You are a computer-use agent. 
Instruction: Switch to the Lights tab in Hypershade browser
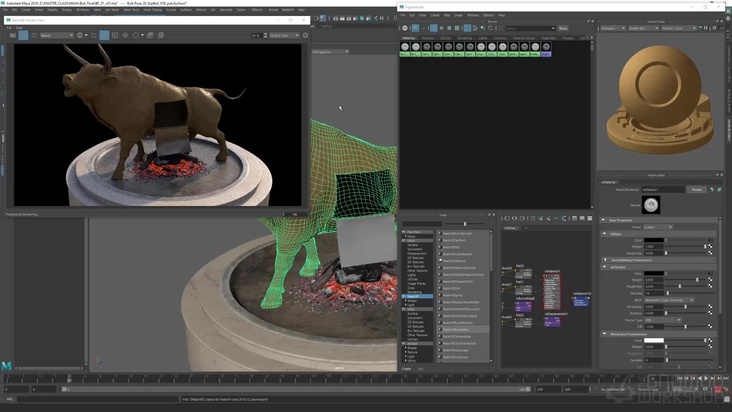(x=483, y=38)
